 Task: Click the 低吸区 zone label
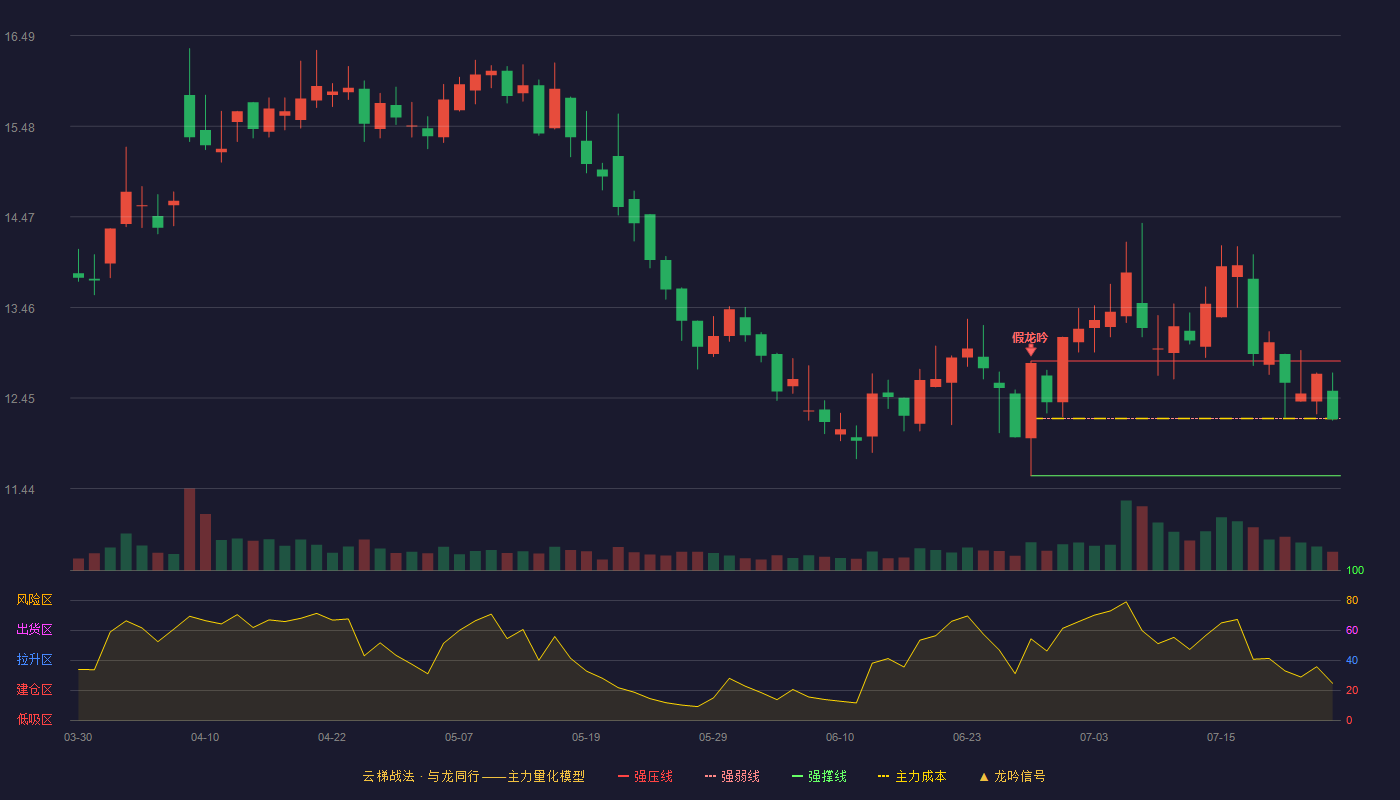tap(34, 719)
